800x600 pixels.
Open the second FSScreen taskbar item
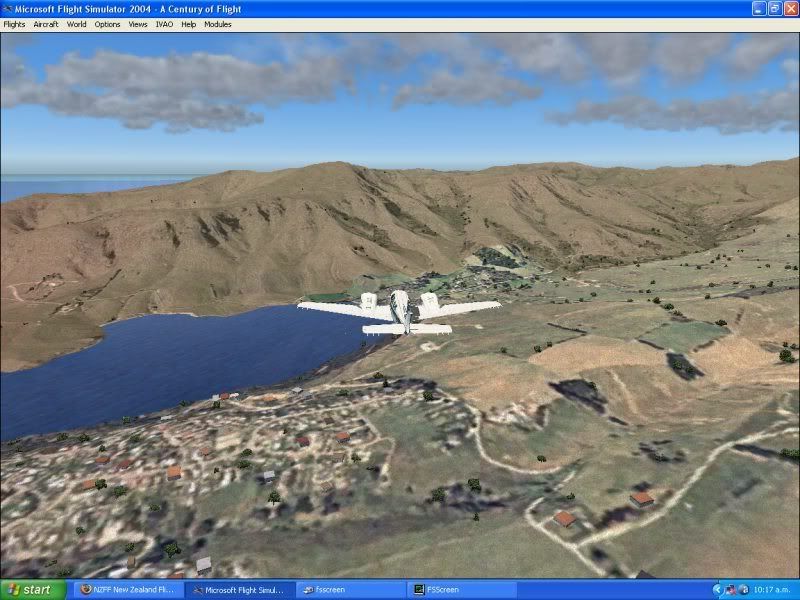click(461, 590)
